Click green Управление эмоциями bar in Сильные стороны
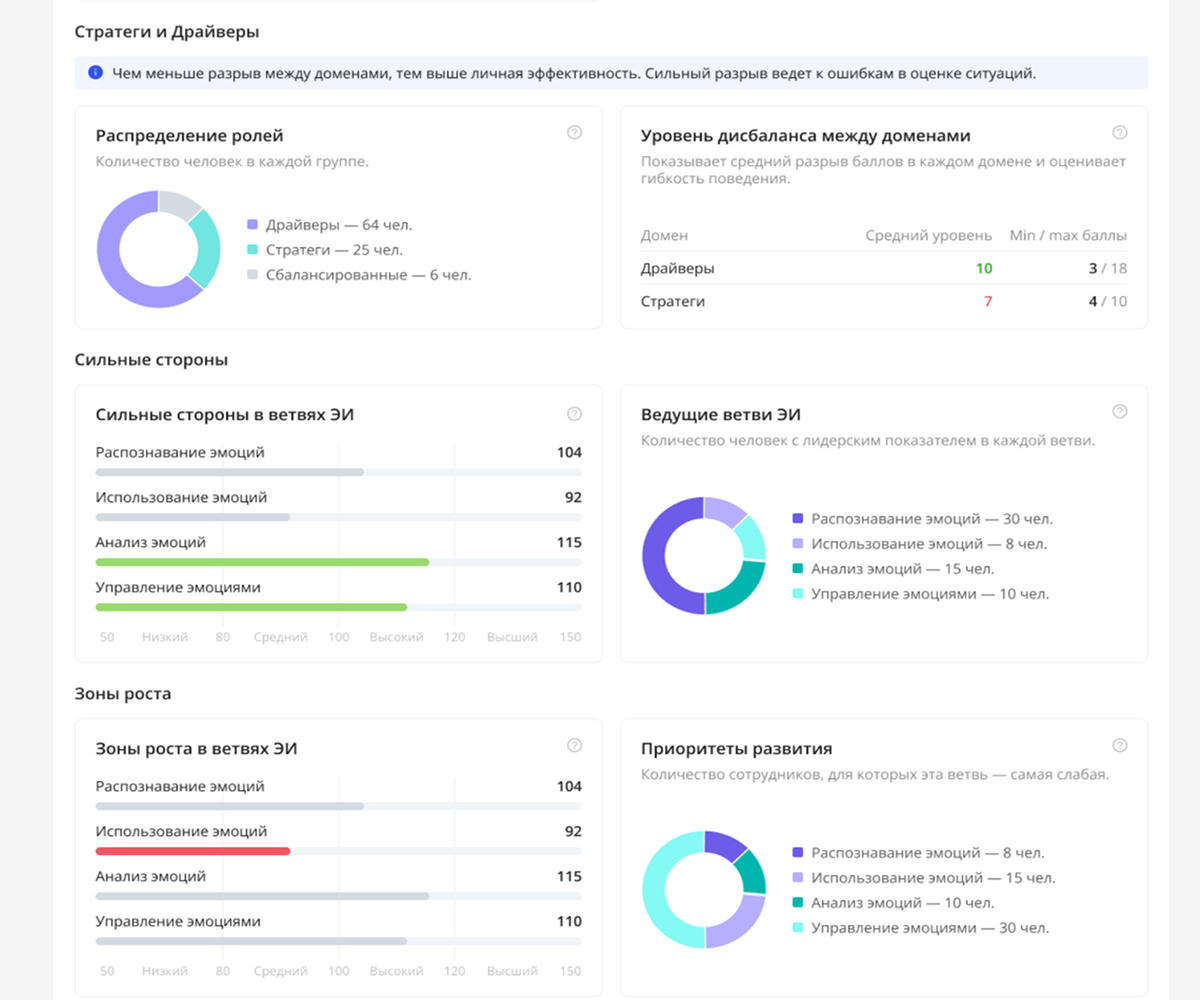This screenshot has width=1200, height=1000. [252, 607]
